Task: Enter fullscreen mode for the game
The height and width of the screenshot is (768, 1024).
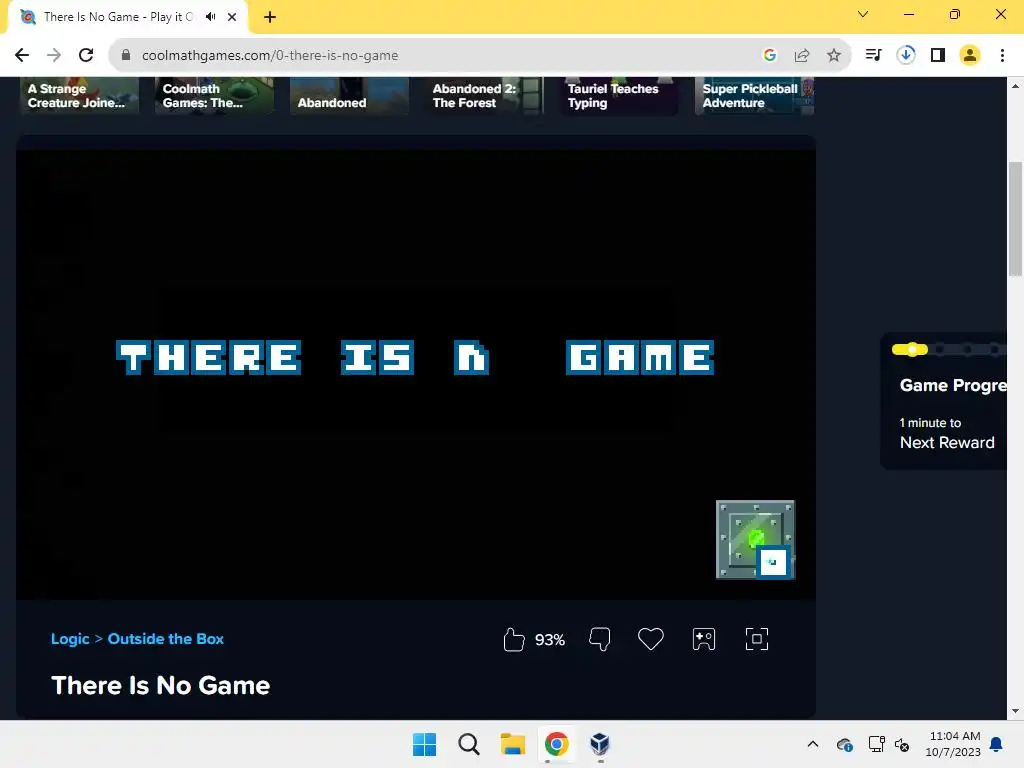Action: [x=757, y=639]
